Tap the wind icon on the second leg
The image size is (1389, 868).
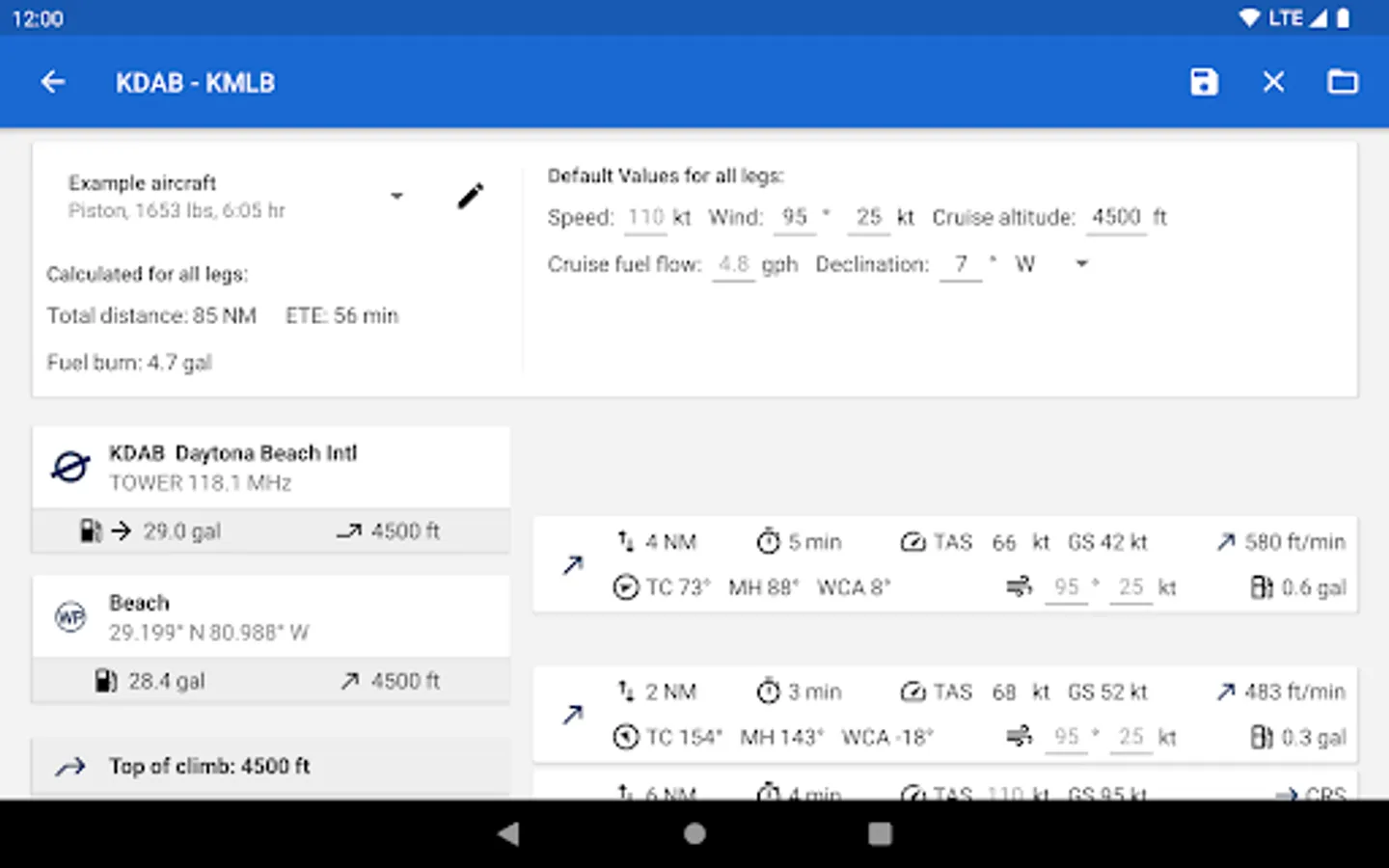(x=1020, y=737)
